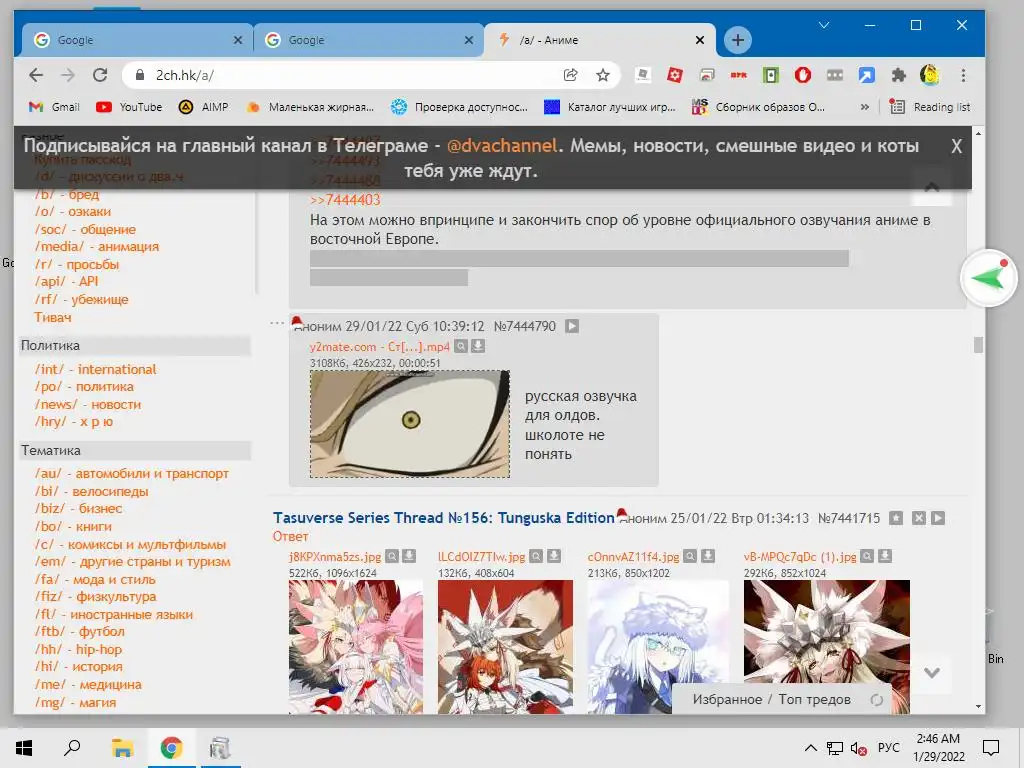Dismiss the Telegram banner with X

[x=956, y=146]
